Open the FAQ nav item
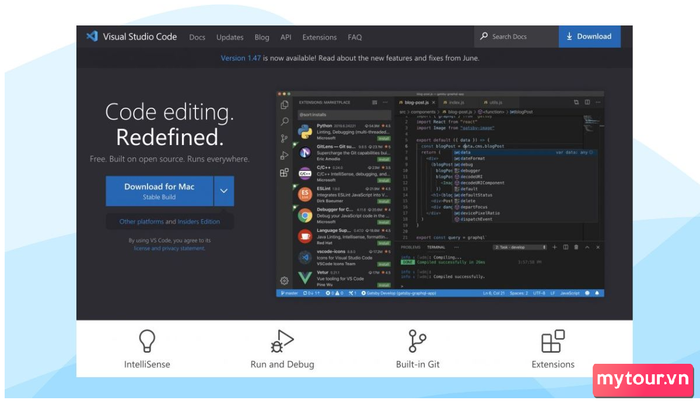 click(x=354, y=37)
